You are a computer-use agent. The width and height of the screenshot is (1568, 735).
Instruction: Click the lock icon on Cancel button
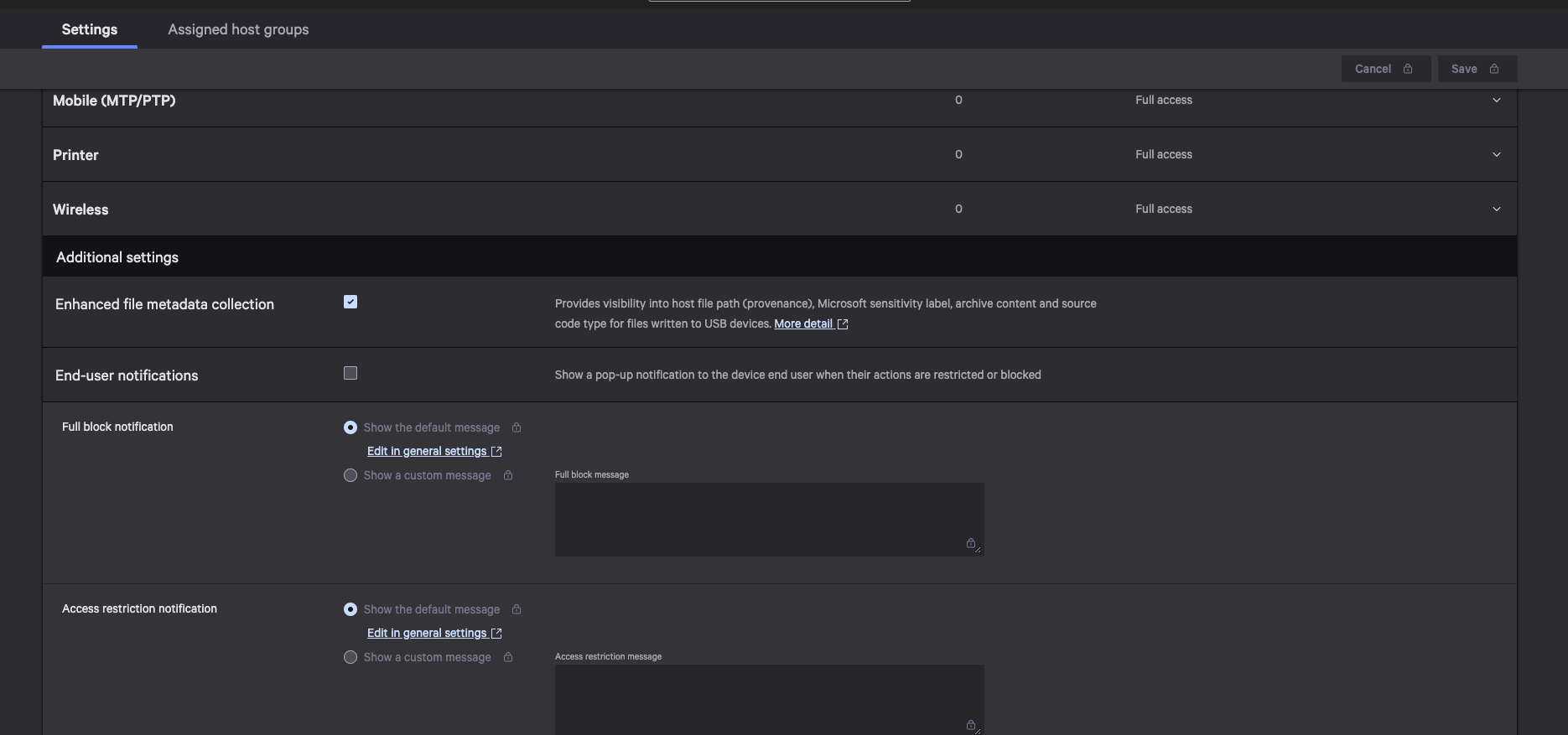pos(1408,69)
